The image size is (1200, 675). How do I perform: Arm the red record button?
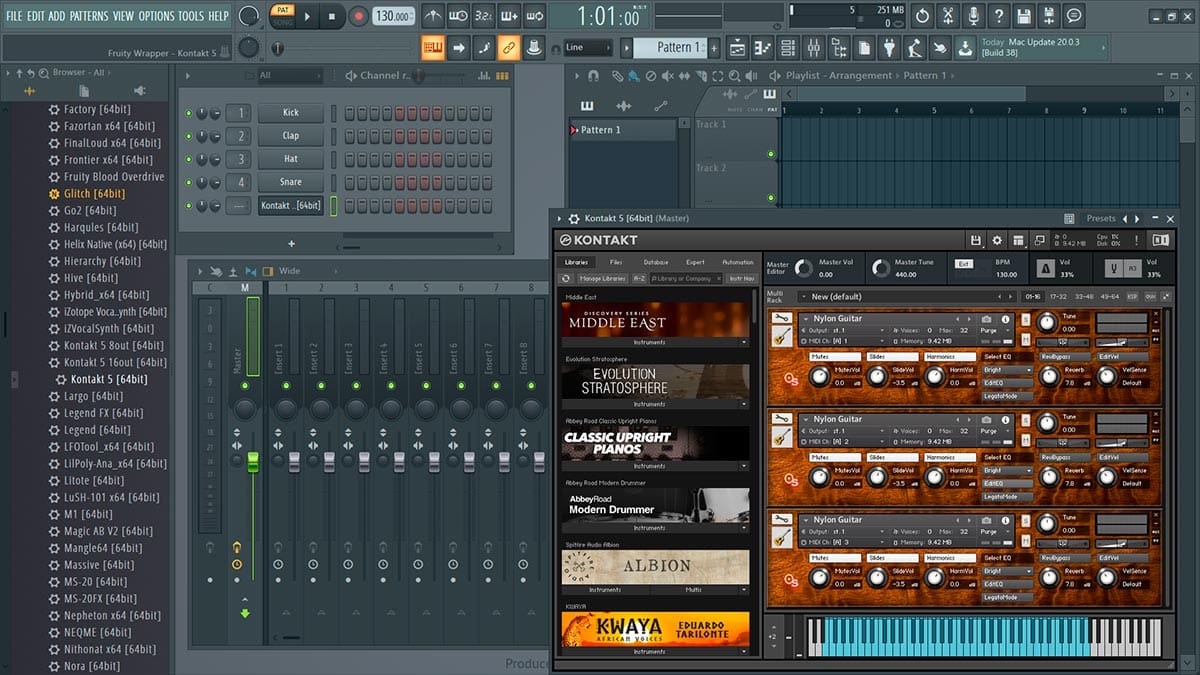click(x=358, y=16)
